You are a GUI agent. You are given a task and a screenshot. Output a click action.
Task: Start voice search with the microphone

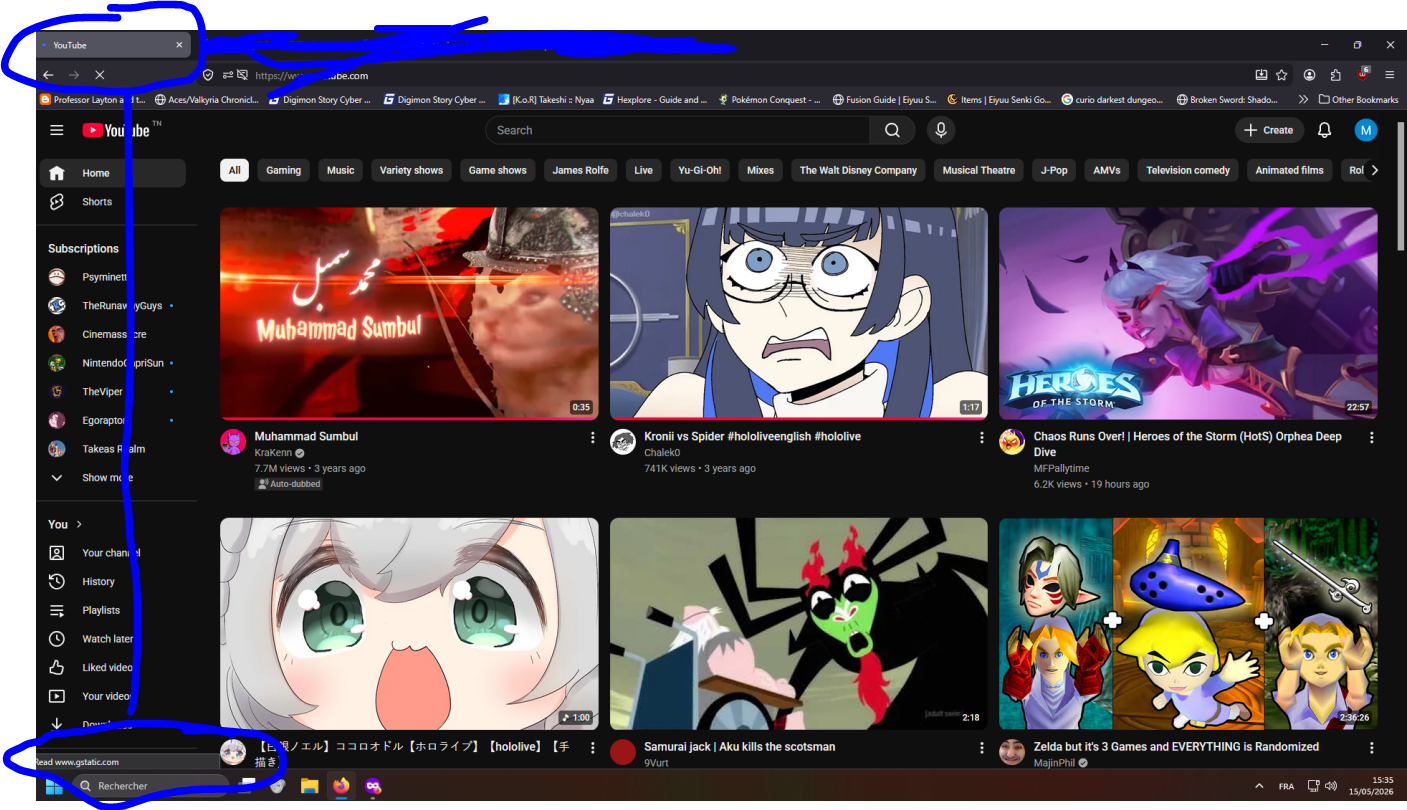(940, 130)
